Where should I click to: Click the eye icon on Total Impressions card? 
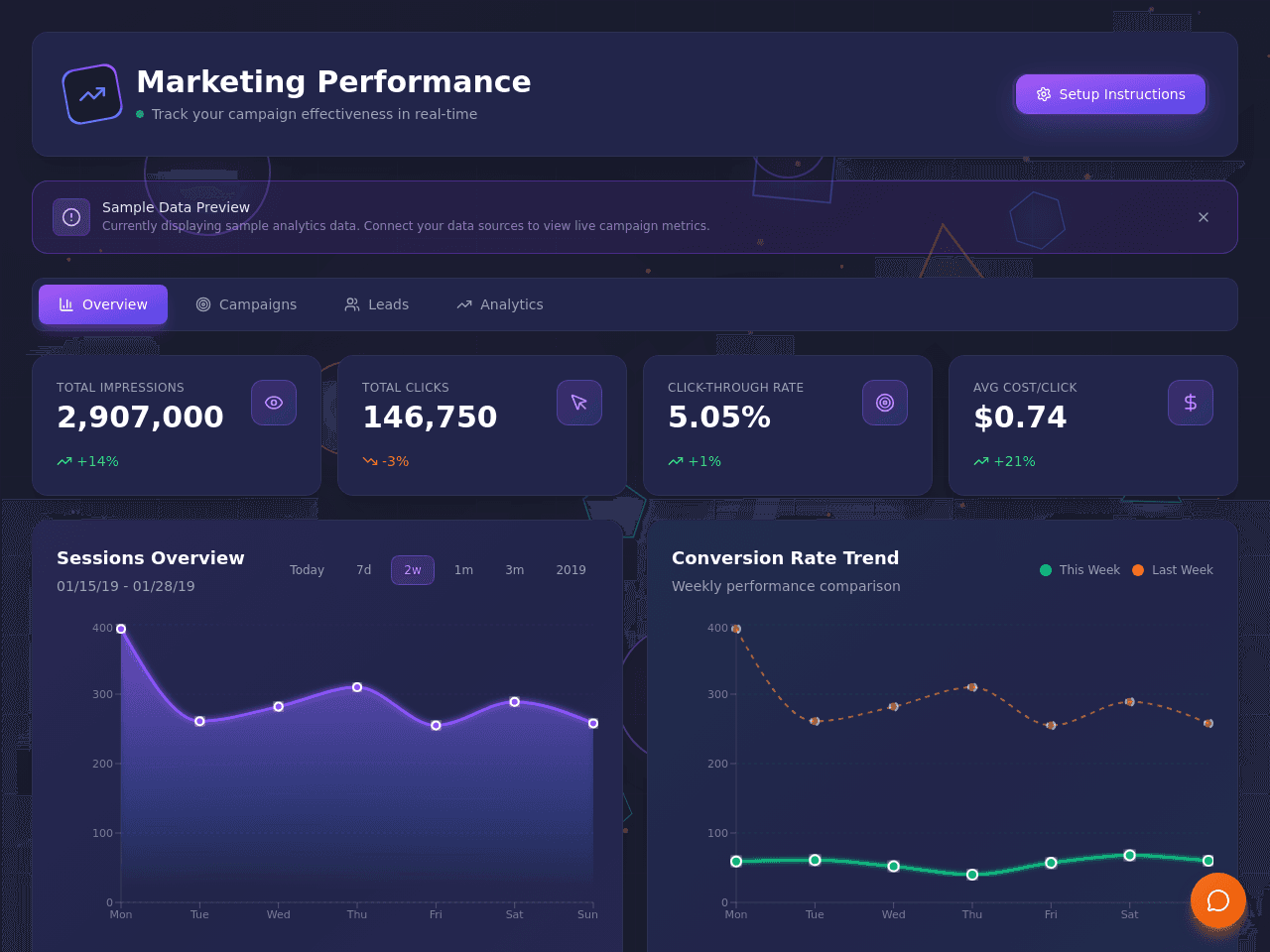click(274, 403)
